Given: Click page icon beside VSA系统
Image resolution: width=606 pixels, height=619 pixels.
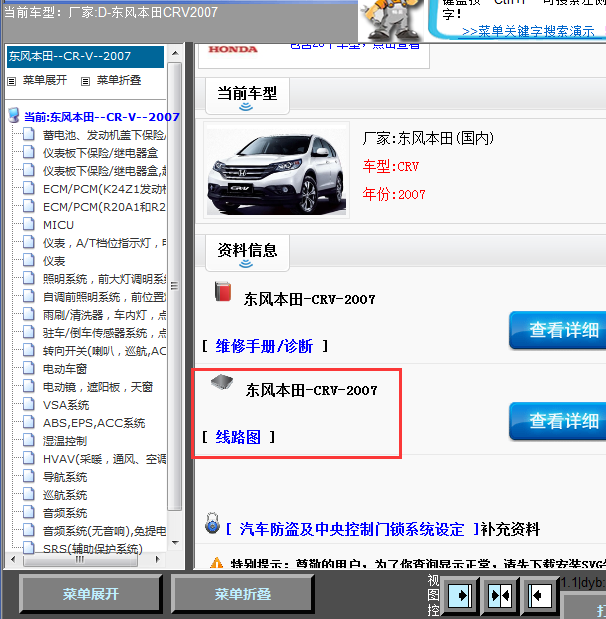Looking at the screenshot, I should (28, 404).
